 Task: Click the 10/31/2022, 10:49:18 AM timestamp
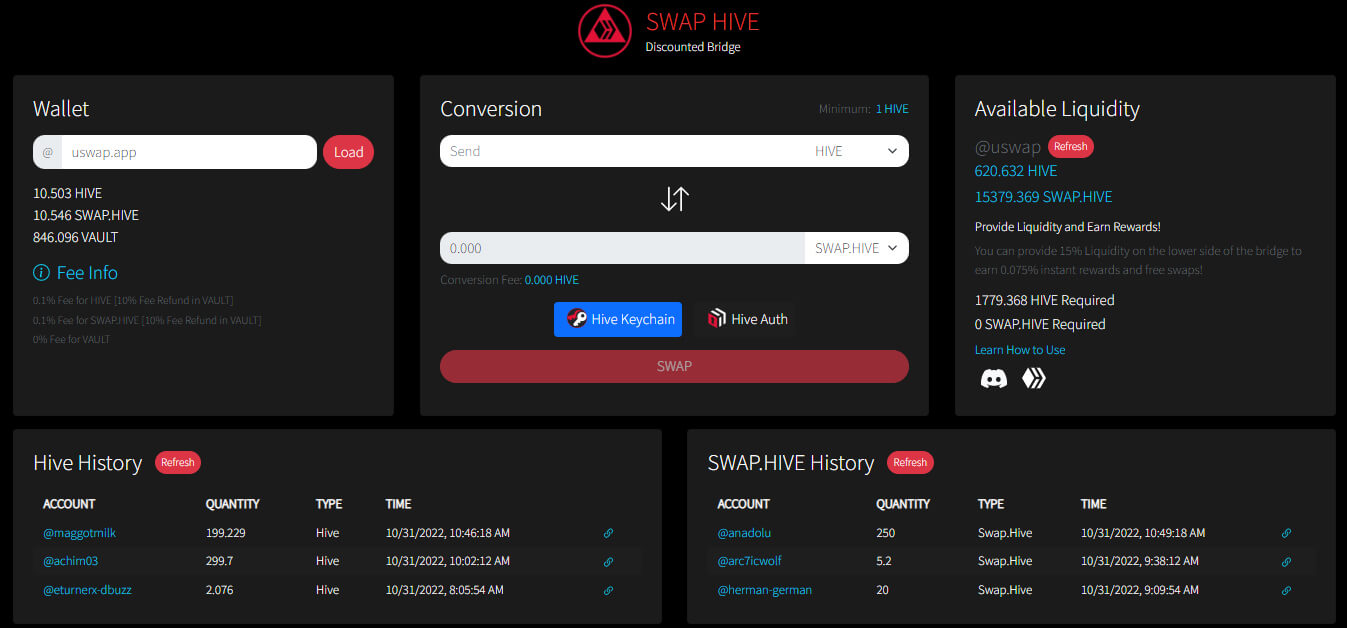point(1143,533)
